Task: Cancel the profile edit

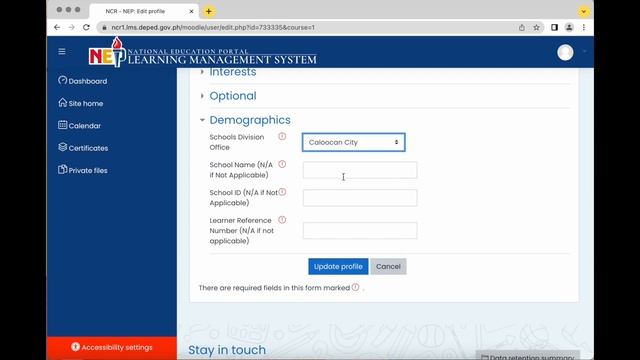Action: [x=388, y=266]
